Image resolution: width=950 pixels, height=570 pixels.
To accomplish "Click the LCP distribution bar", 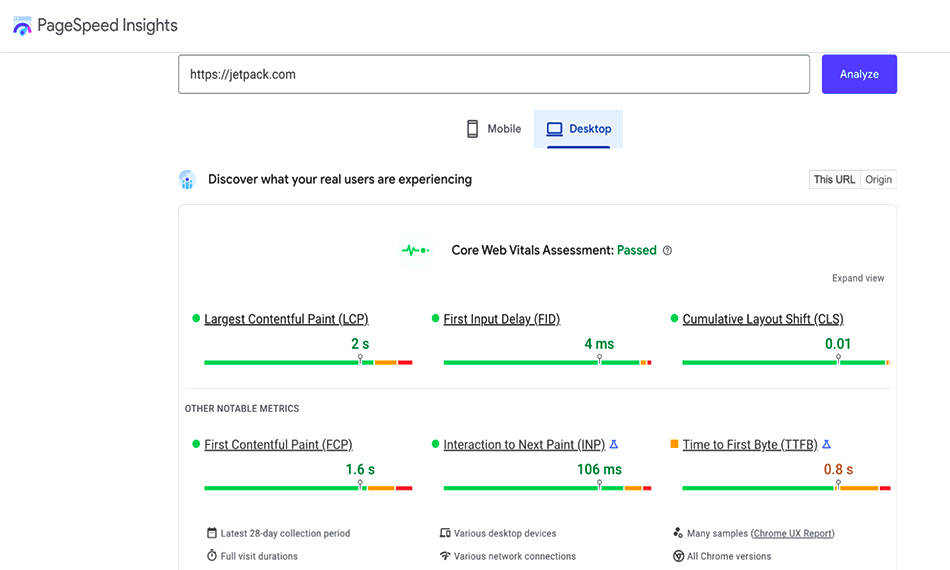I will pyautogui.click(x=308, y=362).
